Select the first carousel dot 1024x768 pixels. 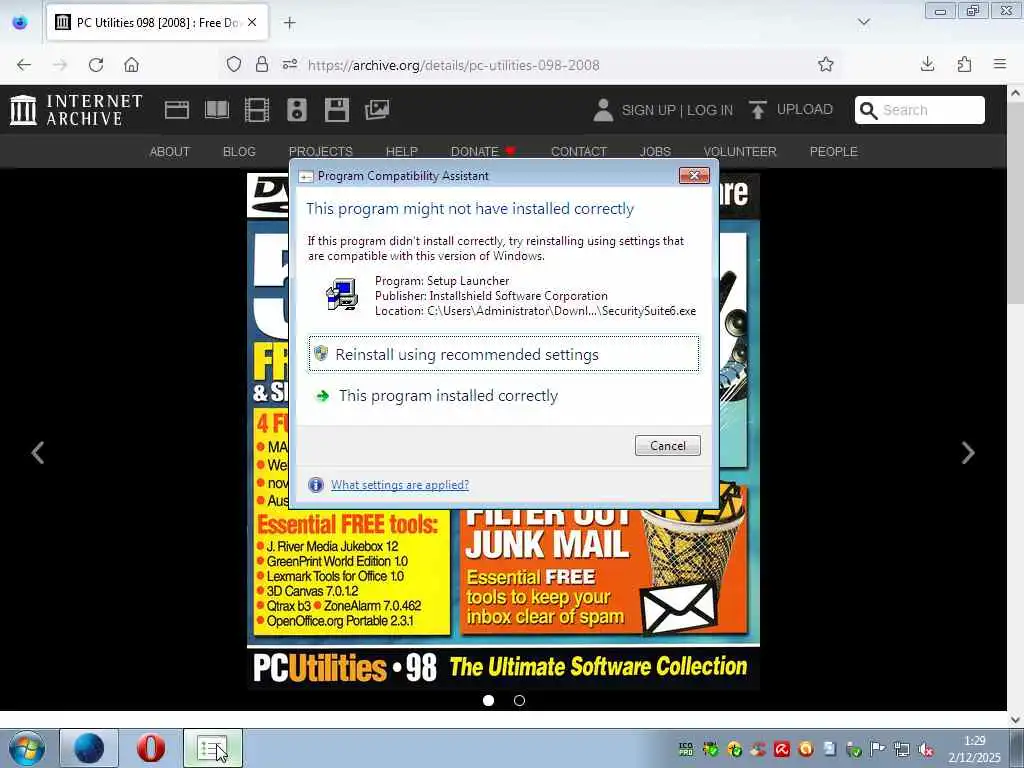488,701
